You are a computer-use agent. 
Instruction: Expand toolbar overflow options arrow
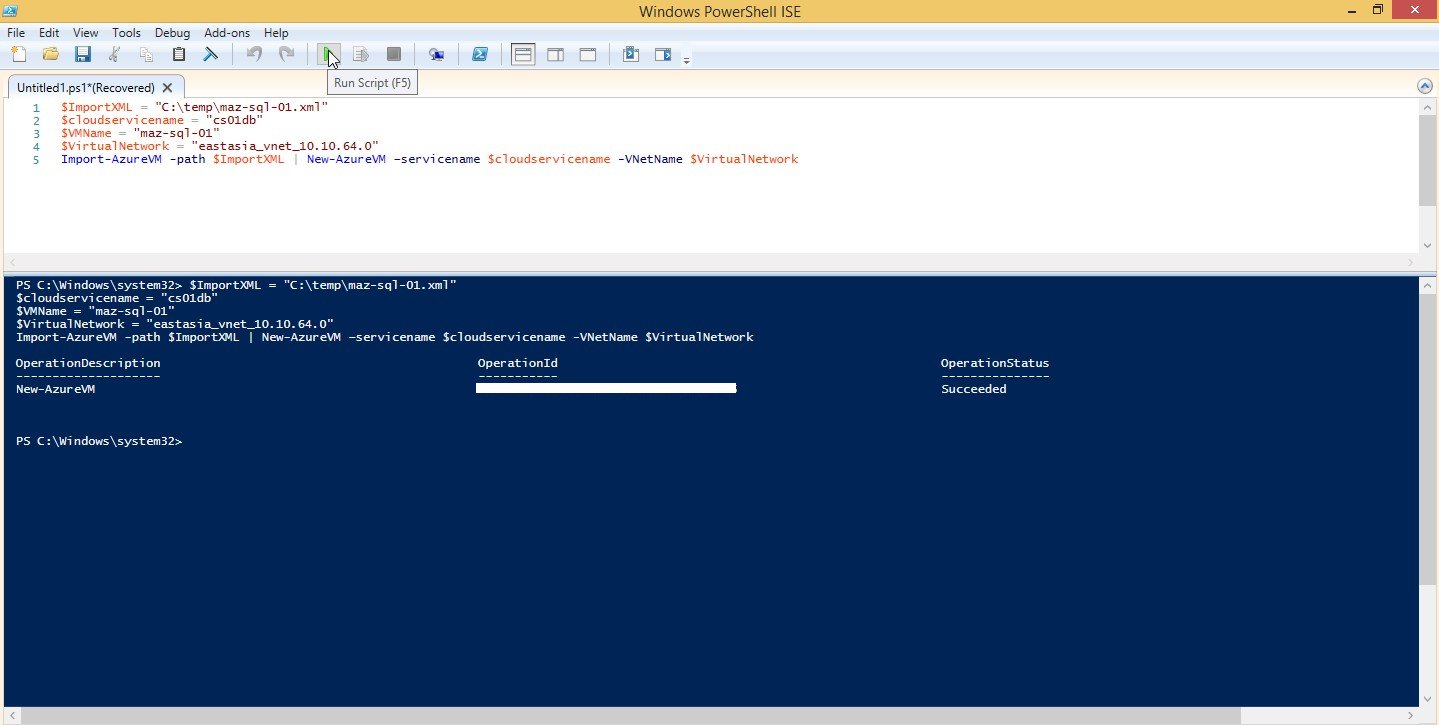click(x=686, y=60)
